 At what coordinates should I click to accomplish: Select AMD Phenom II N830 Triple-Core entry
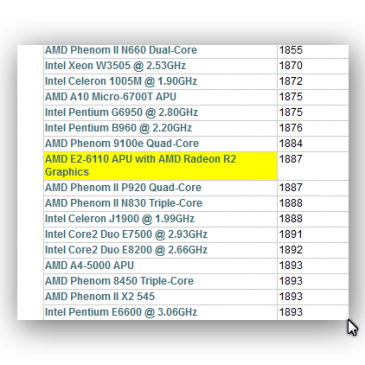pos(123,203)
